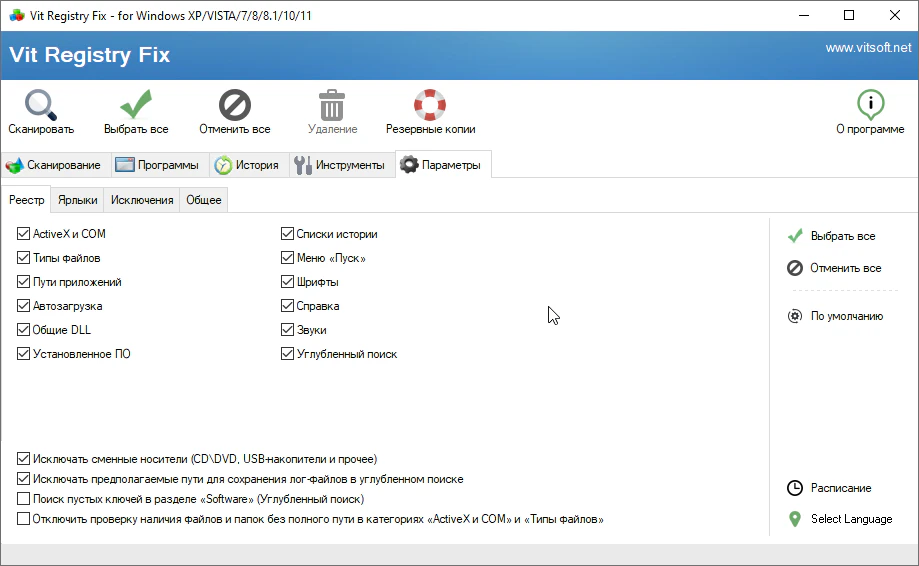The width and height of the screenshot is (919, 566).
Task: Click the Отменить все toolbar icon
Action: pos(235,105)
